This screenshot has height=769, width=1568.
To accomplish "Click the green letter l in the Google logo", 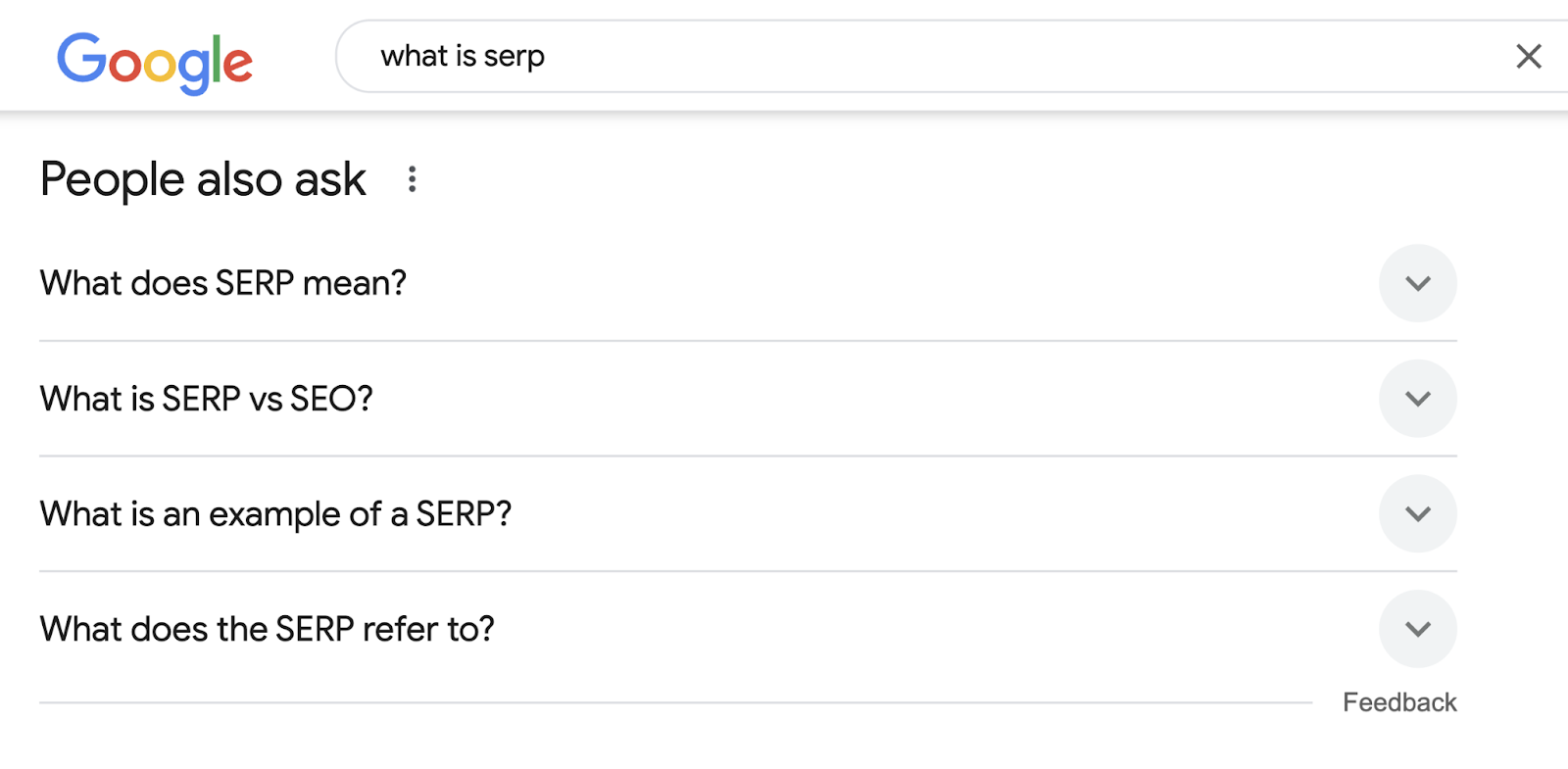I will pyautogui.click(x=217, y=59).
